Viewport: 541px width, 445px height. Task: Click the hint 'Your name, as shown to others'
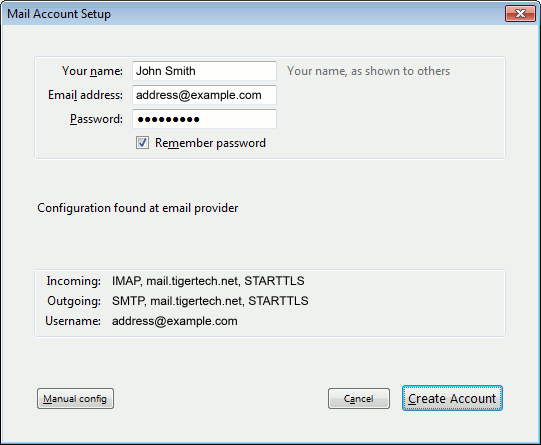[368, 71]
